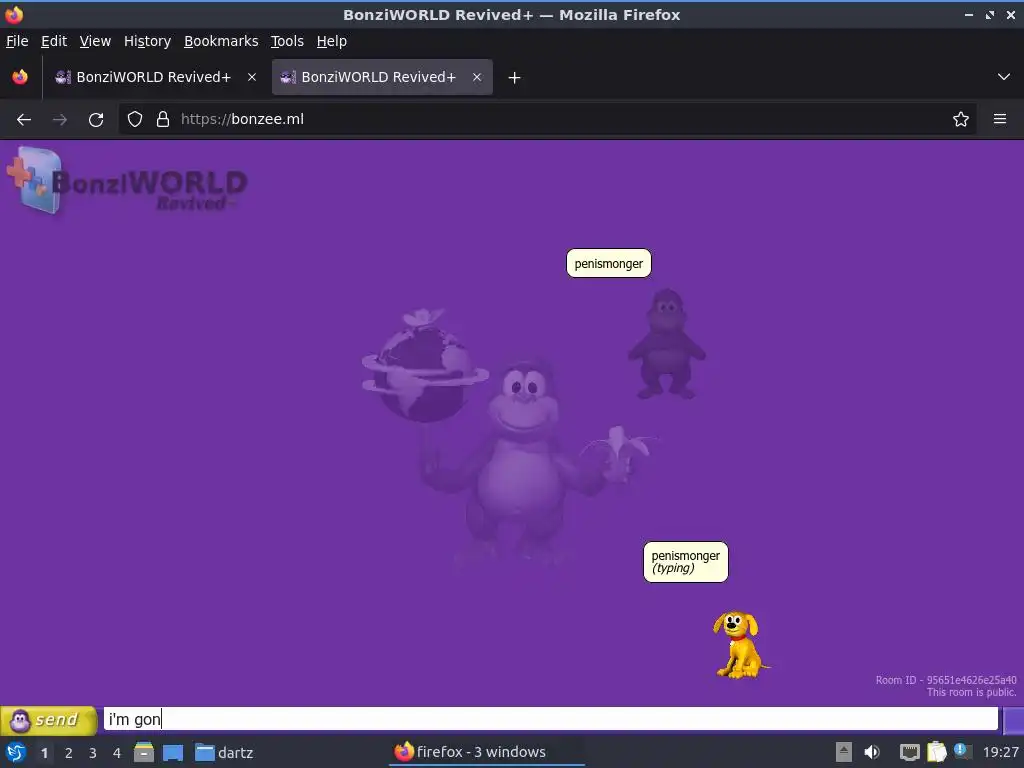Viewport: 1024px width, 768px height.
Task: Open Firefox View pinned icon
Action: [20, 77]
